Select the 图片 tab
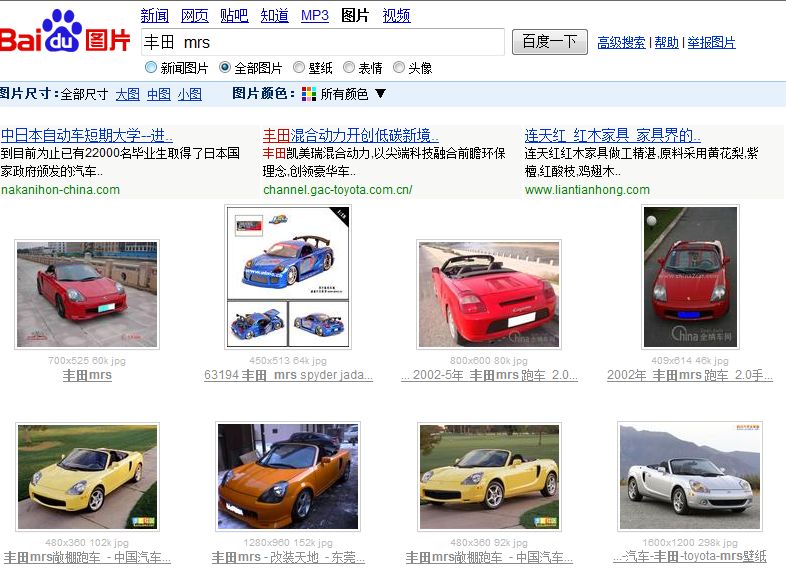Screen dimensions: 786x574 tap(355, 16)
